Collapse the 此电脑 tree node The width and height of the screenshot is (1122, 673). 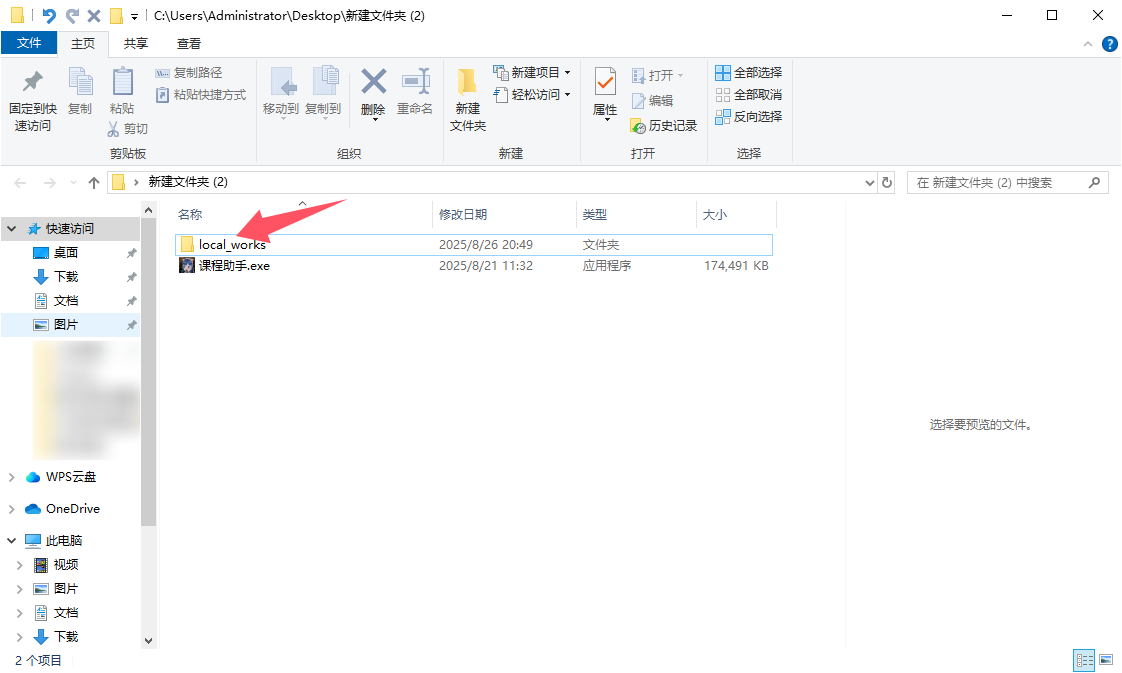click(11, 541)
